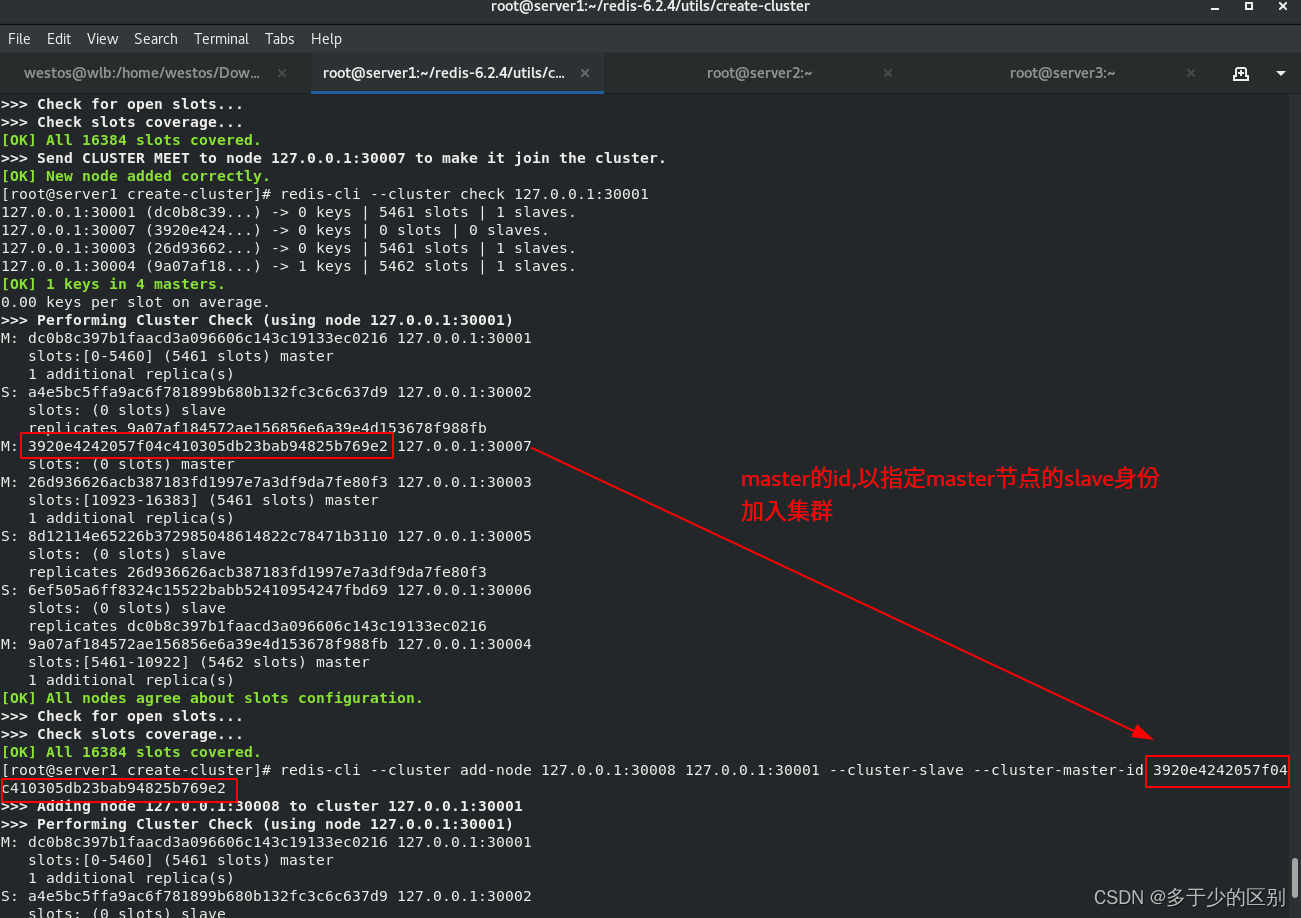1301x918 pixels.
Task: Close the westos@wlb tab
Action: pos(282,73)
